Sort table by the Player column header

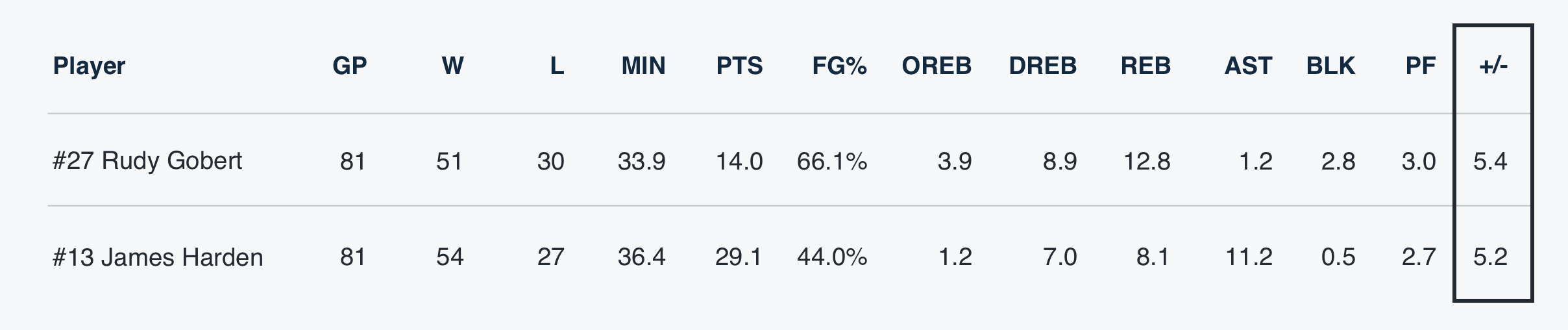90,66
